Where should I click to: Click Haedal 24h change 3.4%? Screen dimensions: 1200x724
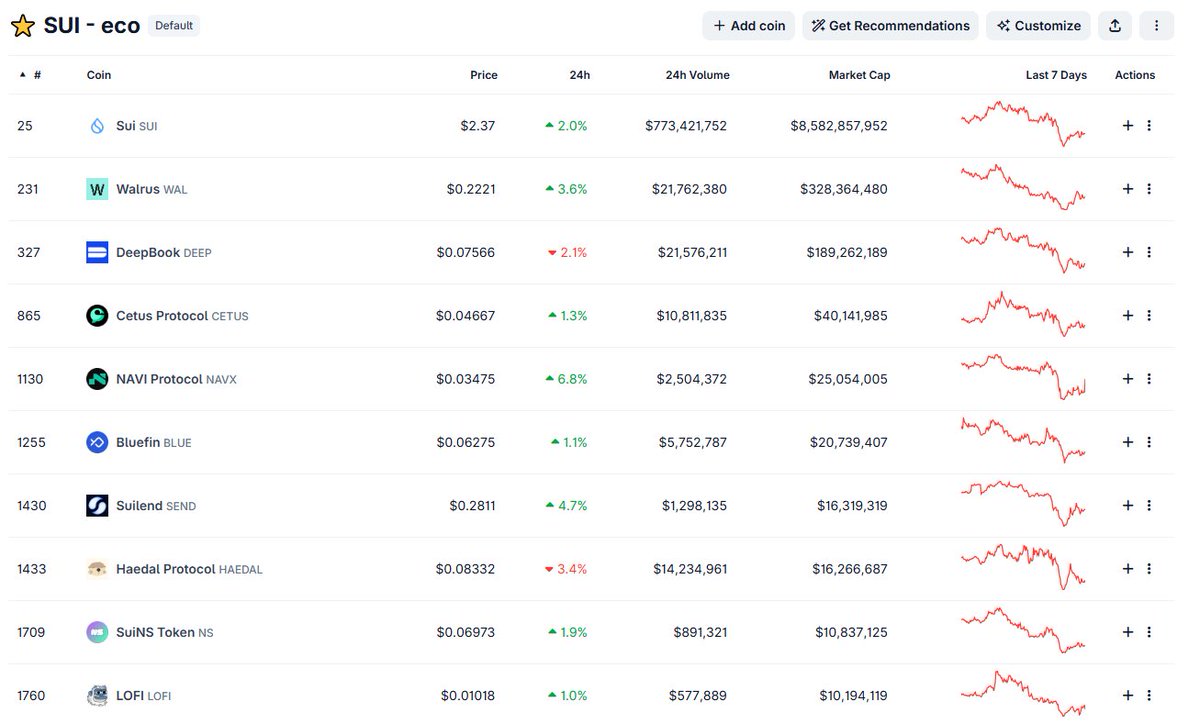coord(566,569)
